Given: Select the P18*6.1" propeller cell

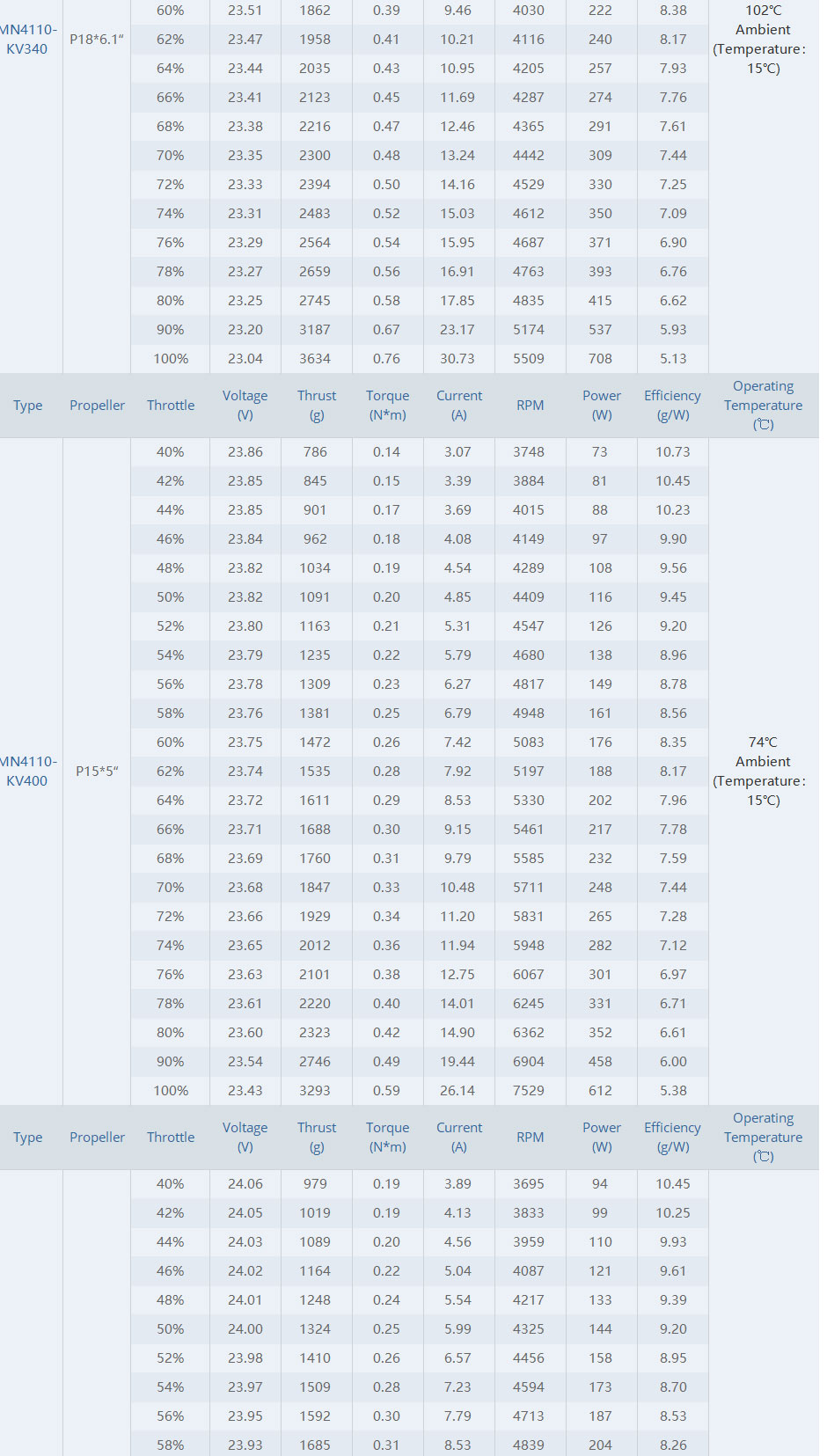Looking at the screenshot, I should point(97,40).
